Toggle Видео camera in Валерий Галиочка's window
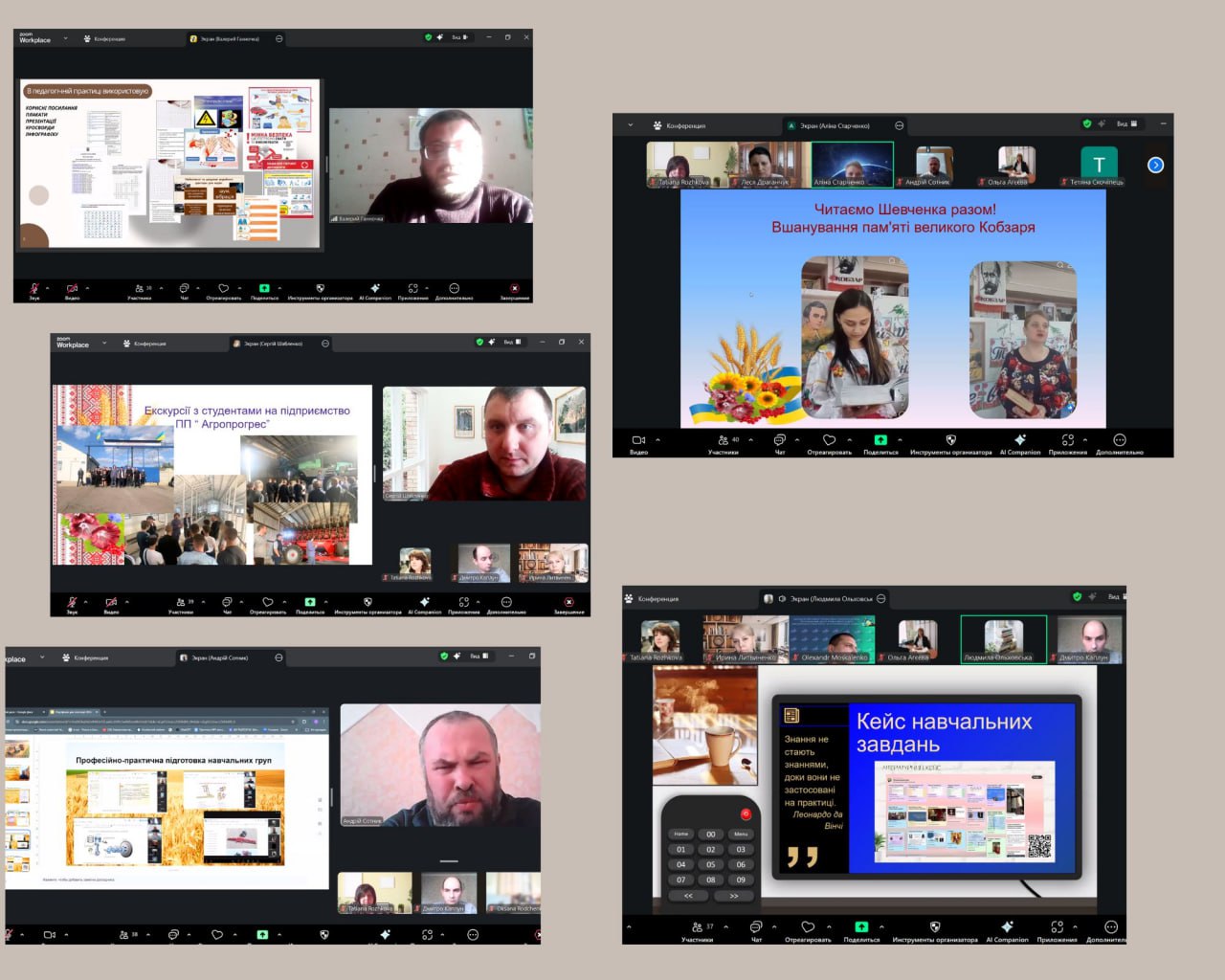This screenshot has width=1225, height=980. [x=72, y=289]
